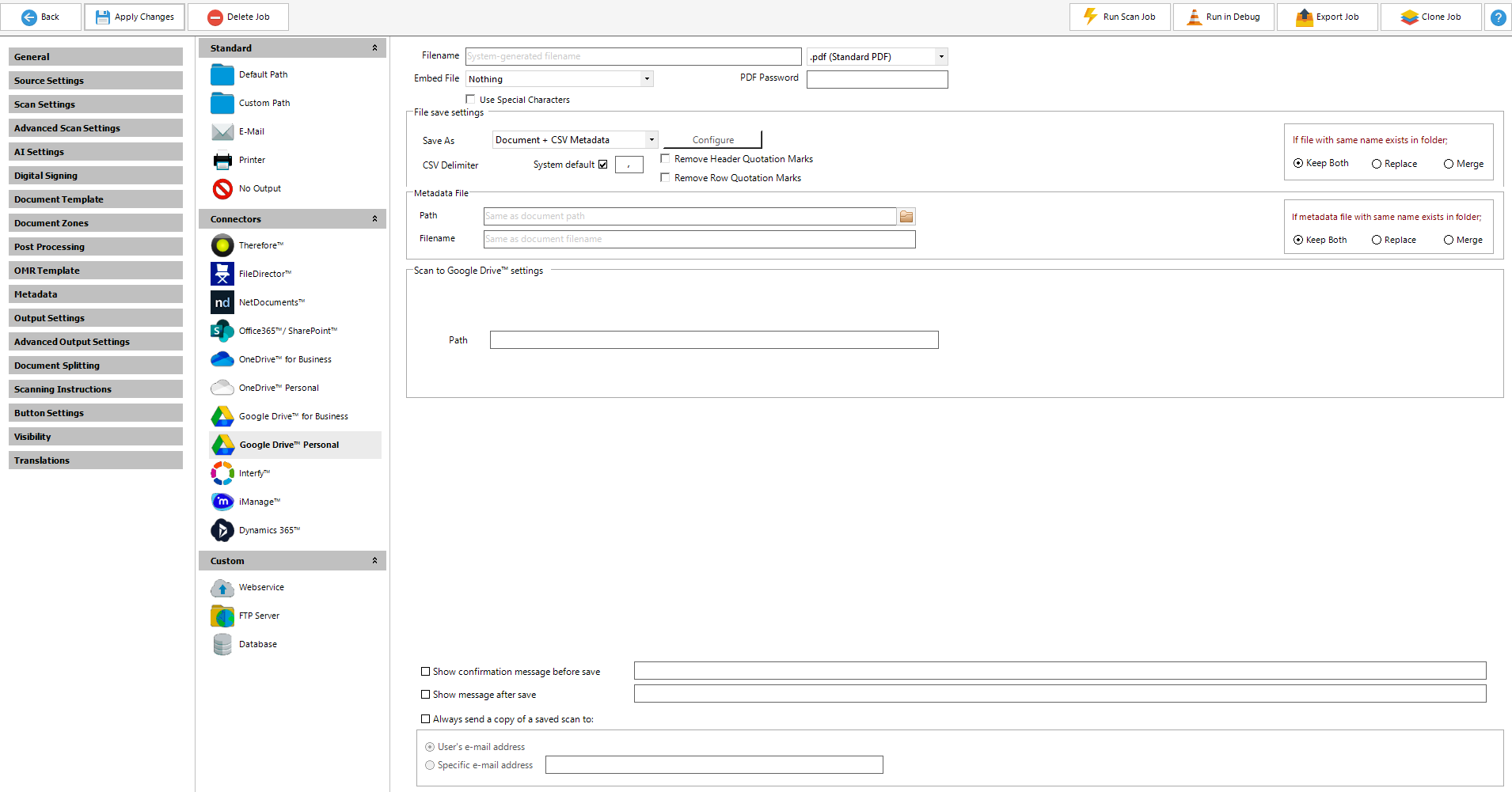Choose the NetDocuments connector icon
Image resolution: width=1512 pixels, height=792 pixels.
[222, 302]
